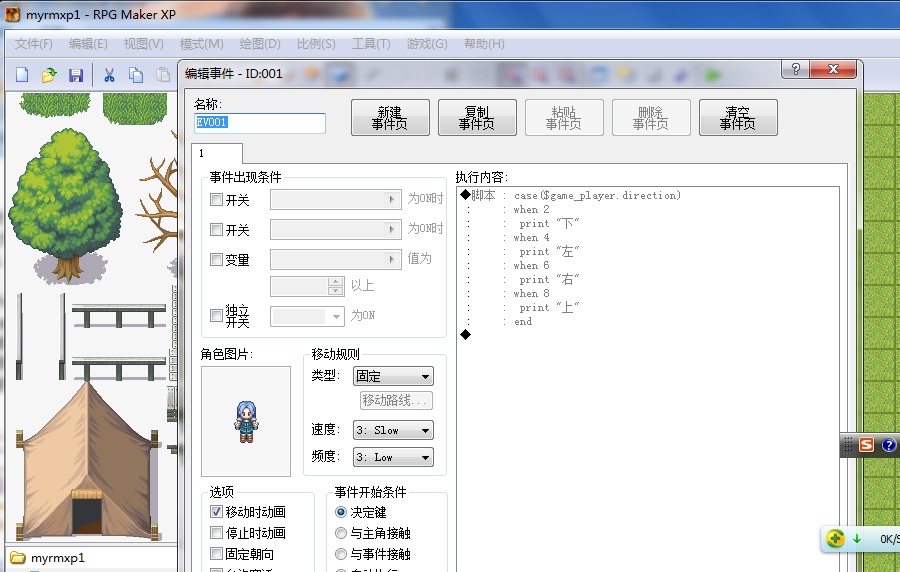Open the 类型 固定 movement type dropdown
Screen dimensions: 900x572
(393, 376)
